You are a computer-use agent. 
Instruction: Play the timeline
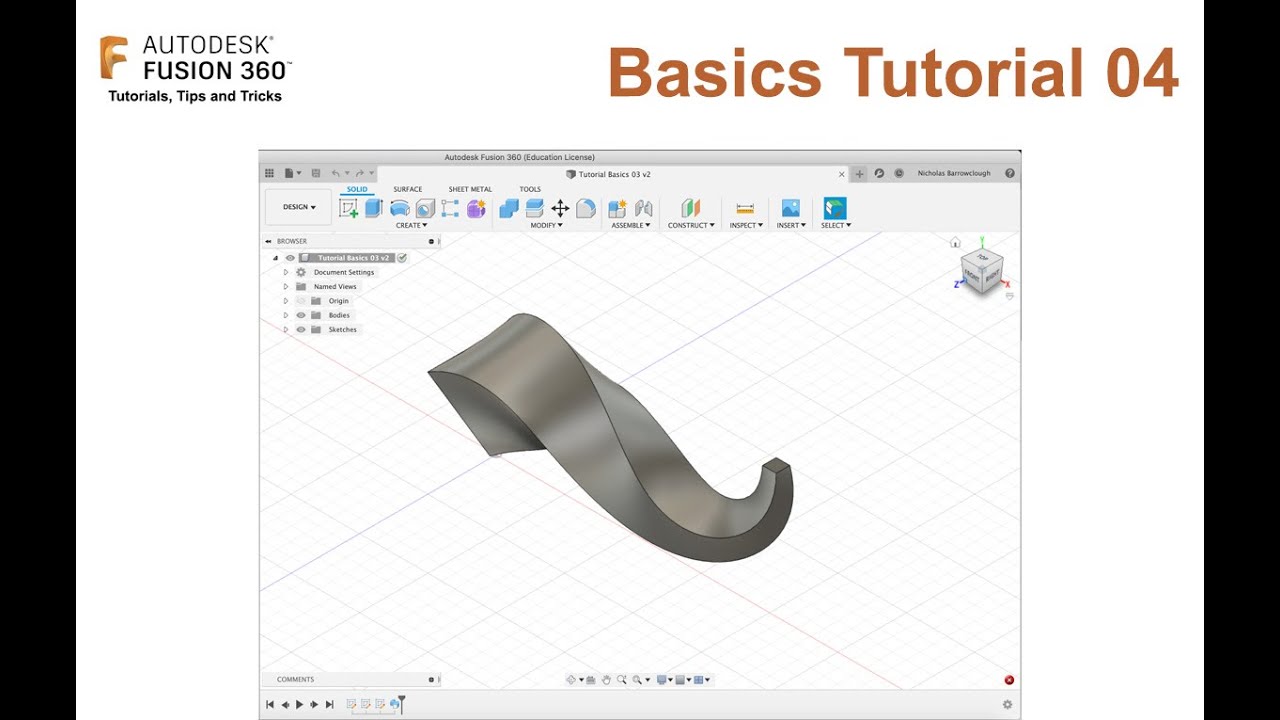click(299, 704)
